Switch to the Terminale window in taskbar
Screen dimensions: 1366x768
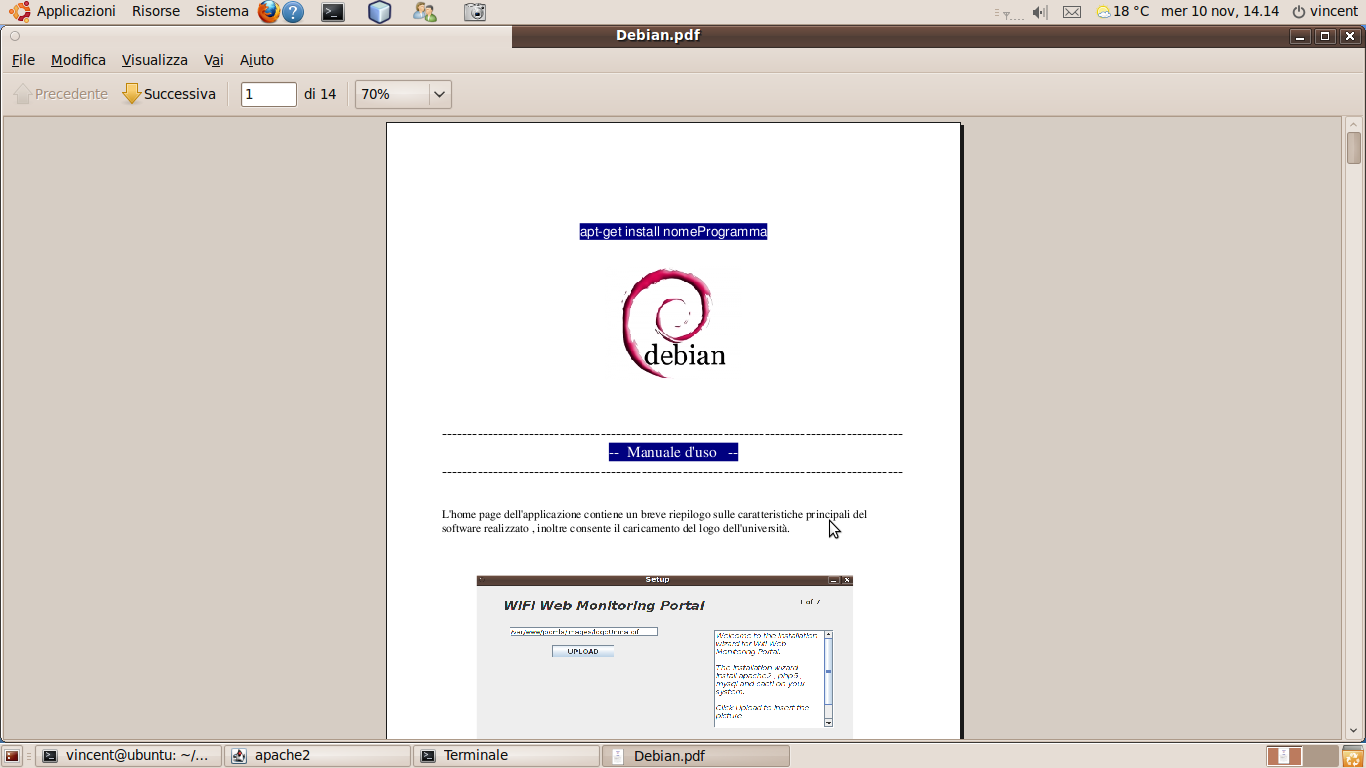point(506,756)
